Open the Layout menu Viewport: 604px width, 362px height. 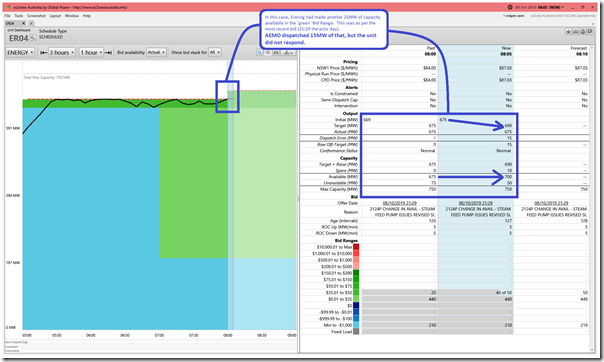[55, 16]
